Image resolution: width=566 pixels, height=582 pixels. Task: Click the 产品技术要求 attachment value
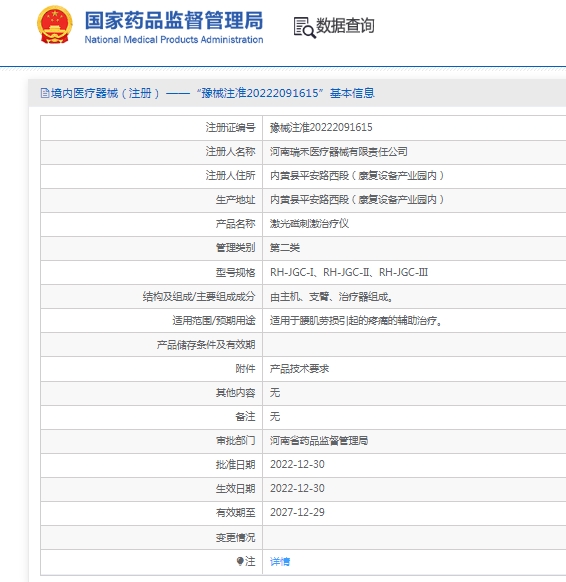(299, 369)
